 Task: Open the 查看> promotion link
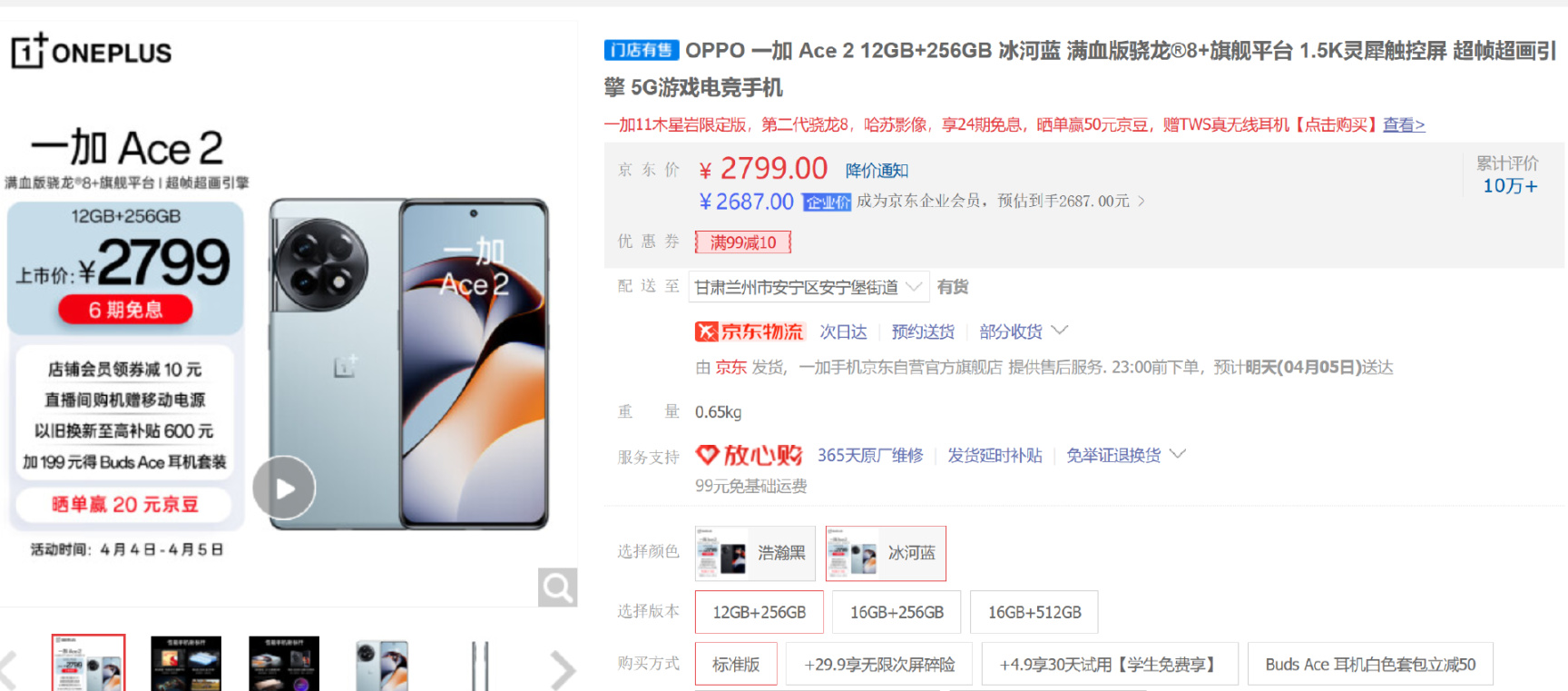click(x=1404, y=124)
